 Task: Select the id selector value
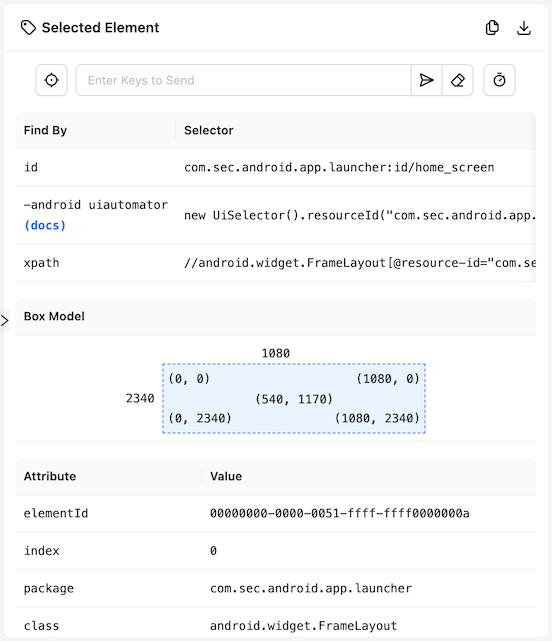coord(339,167)
